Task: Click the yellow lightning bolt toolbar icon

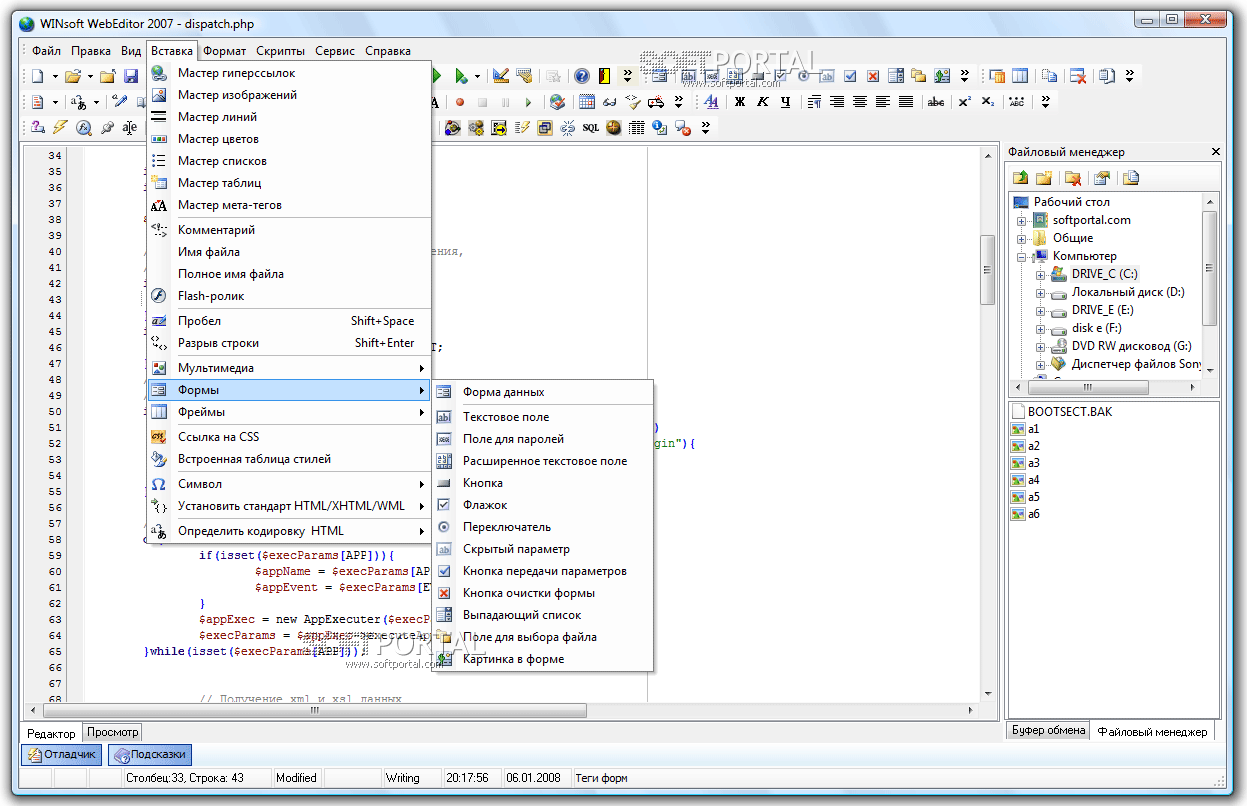Action: pyautogui.click(x=61, y=128)
